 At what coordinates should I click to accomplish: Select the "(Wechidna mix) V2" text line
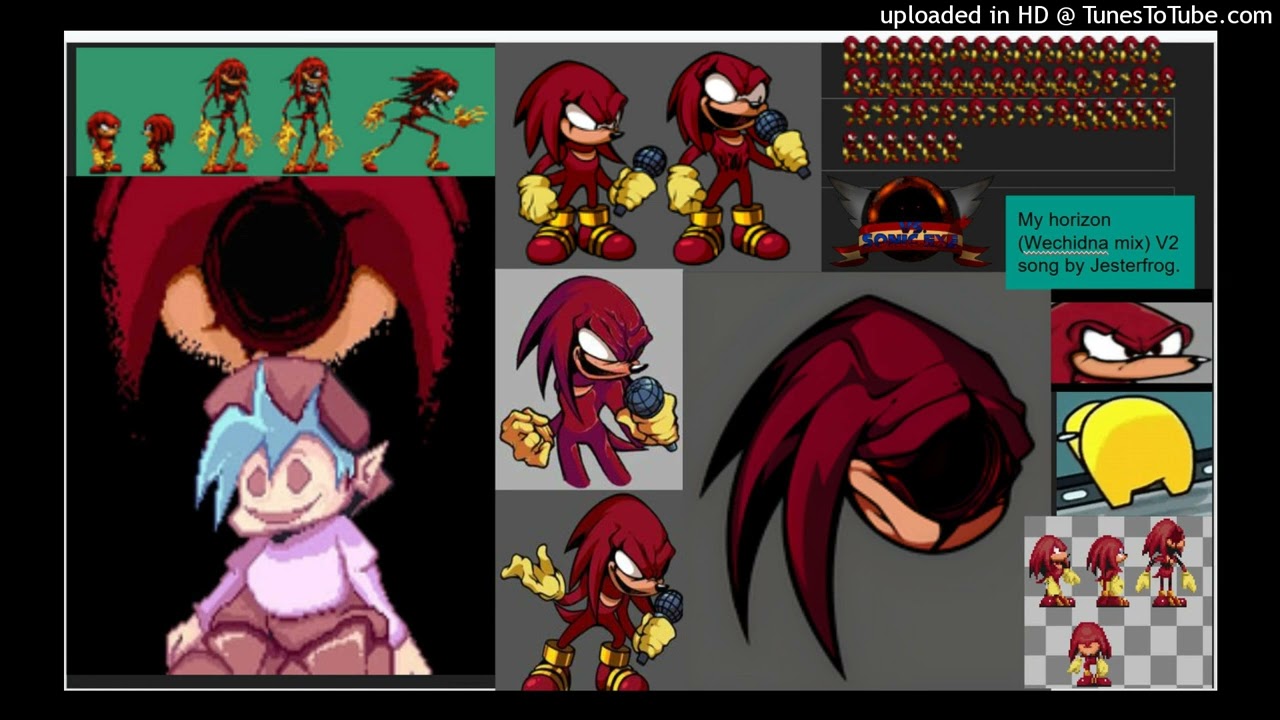tap(1098, 243)
